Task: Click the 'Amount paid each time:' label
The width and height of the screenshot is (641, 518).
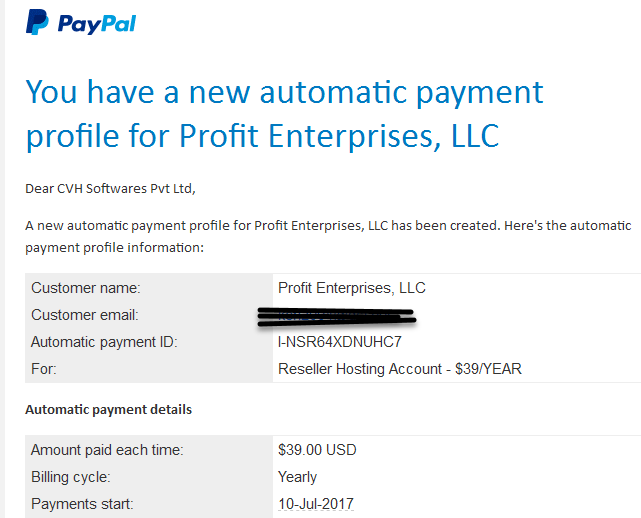Action: point(107,450)
